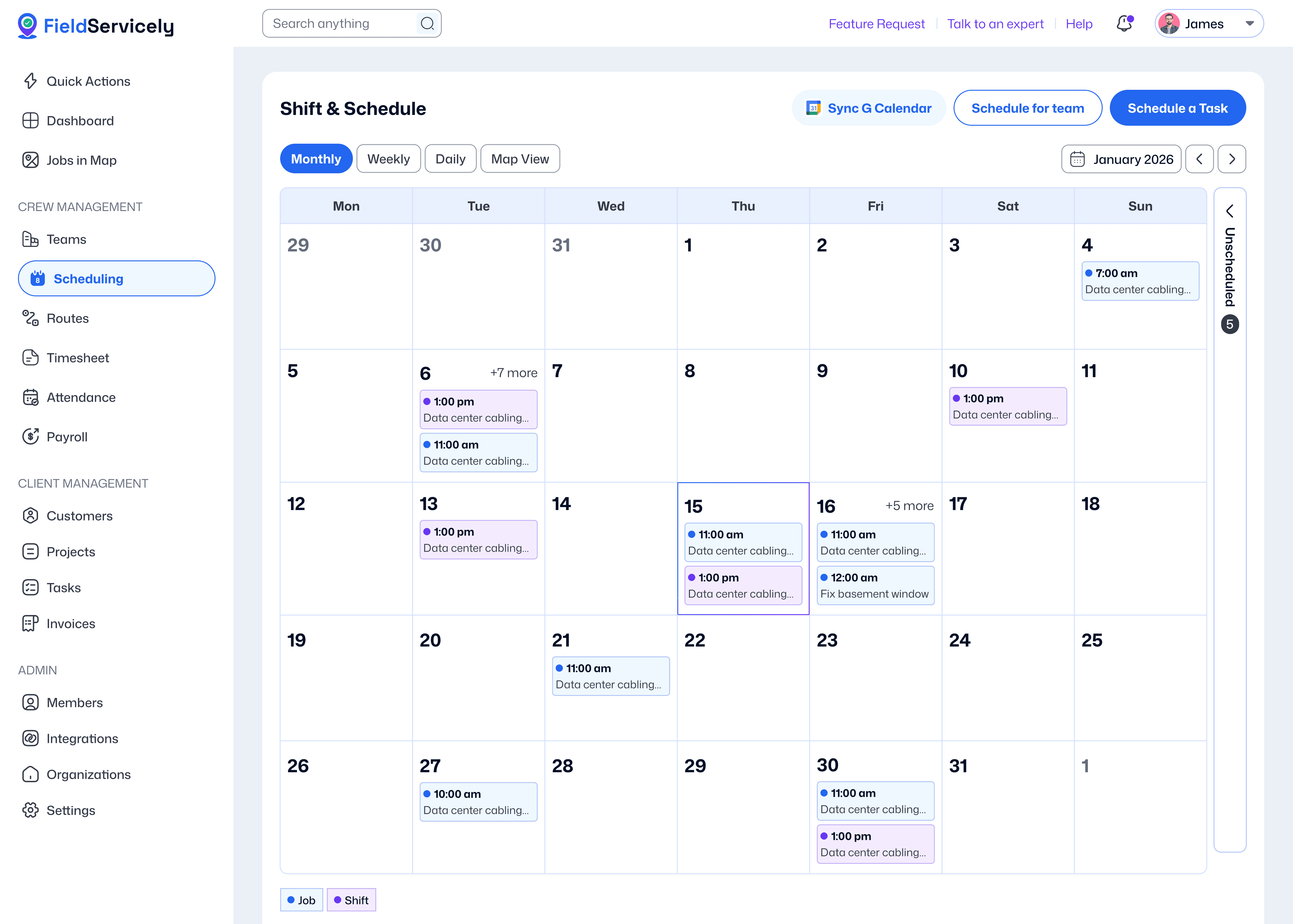The height and width of the screenshot is (924, 1293).
Task: Expand the James account dropdown
Action: [x=1249, y=24]
